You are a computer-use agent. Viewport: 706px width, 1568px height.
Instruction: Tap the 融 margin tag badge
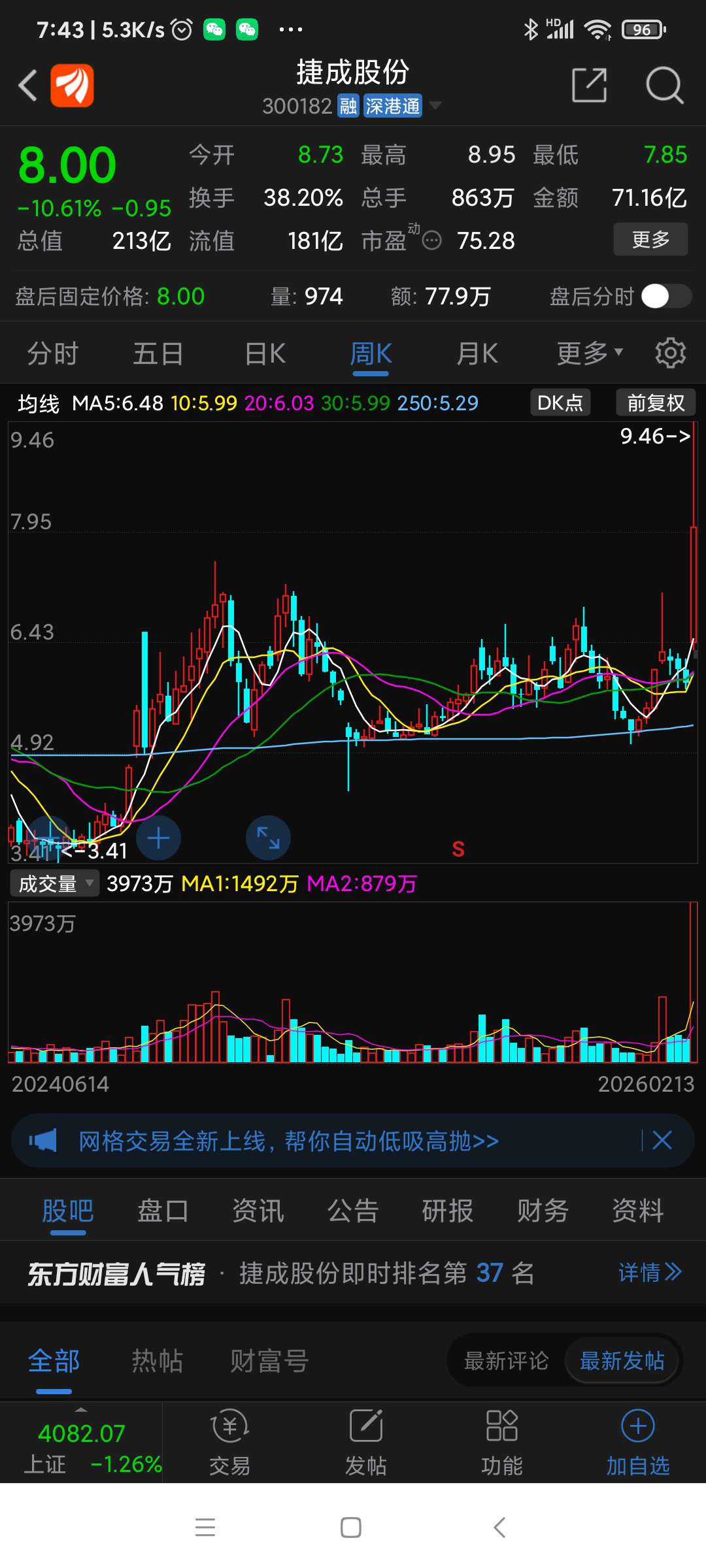coord(348,106)
